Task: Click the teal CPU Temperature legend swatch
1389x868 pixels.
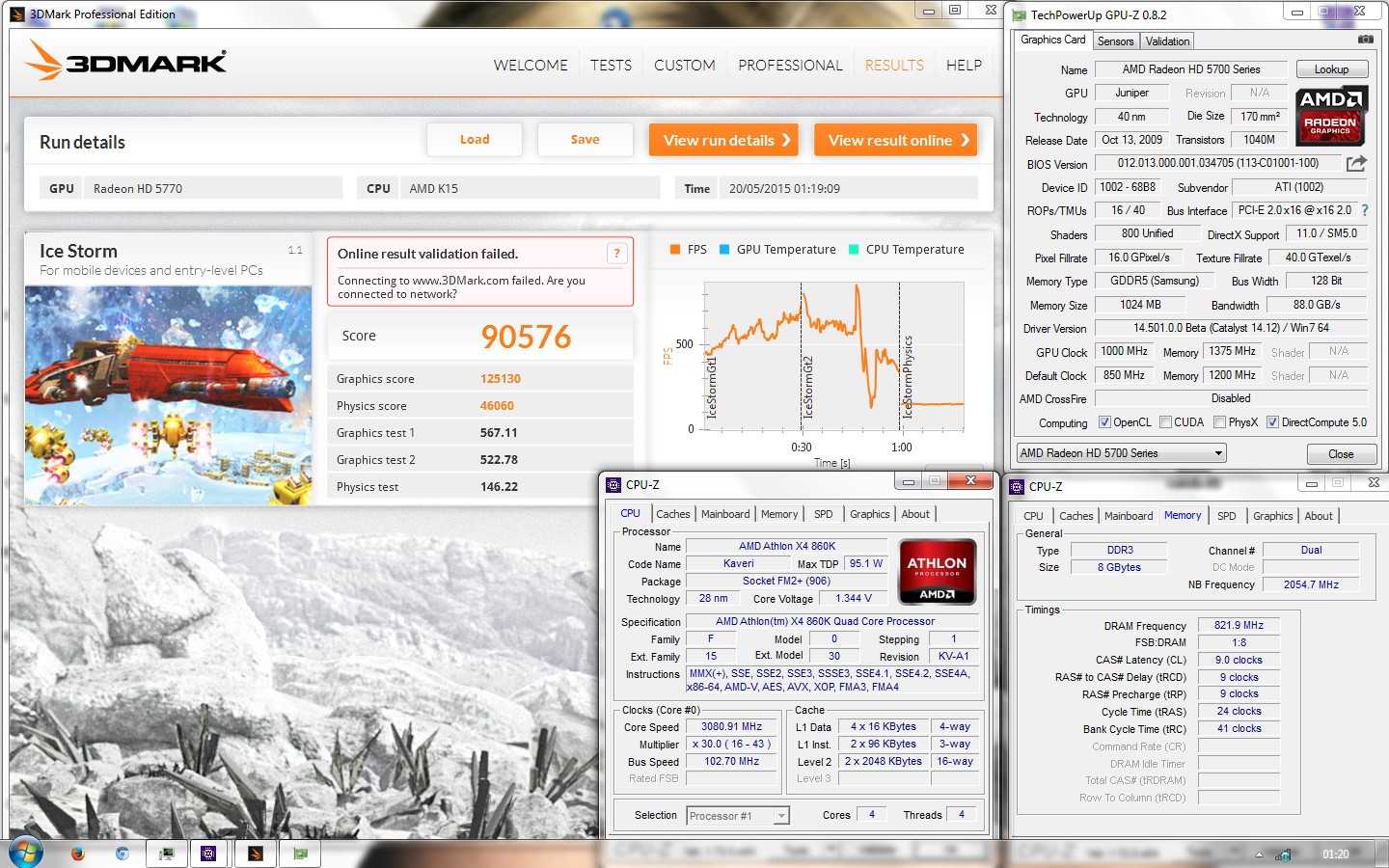Action: (x=854, y=249)
